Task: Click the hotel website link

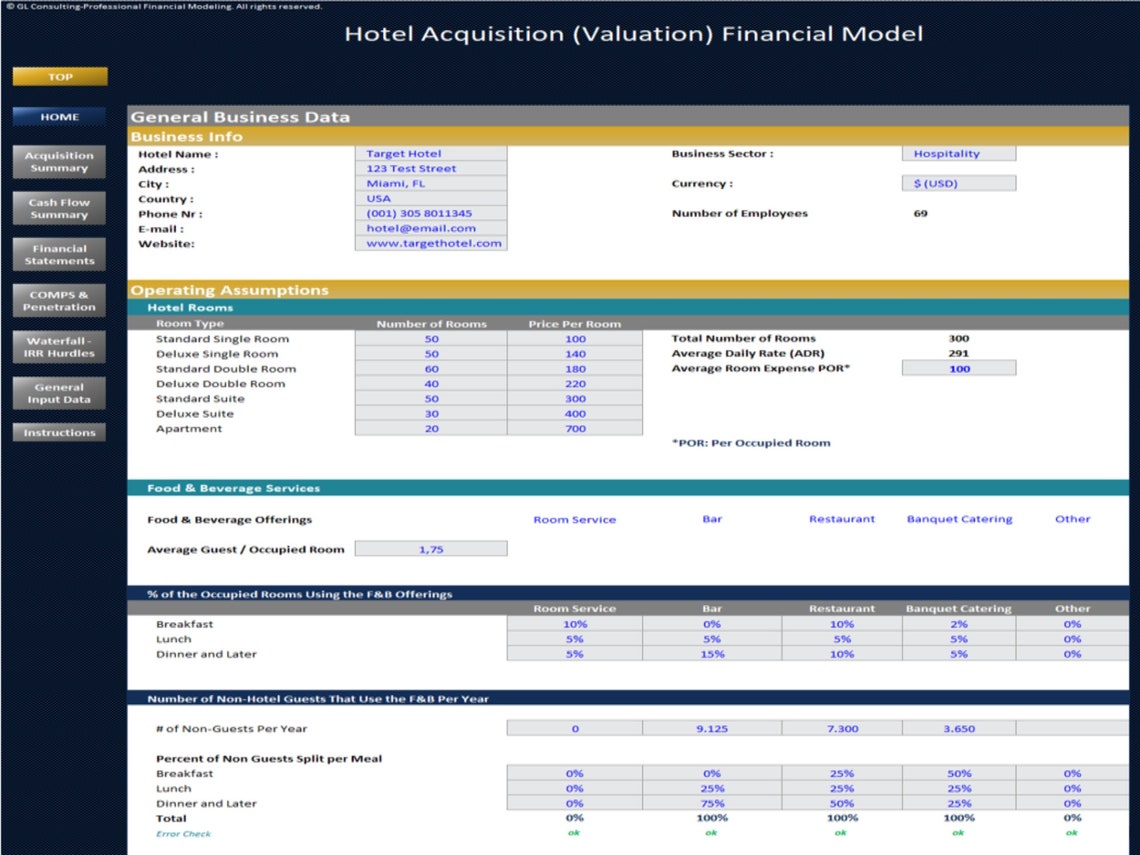Action: [430, 243]
